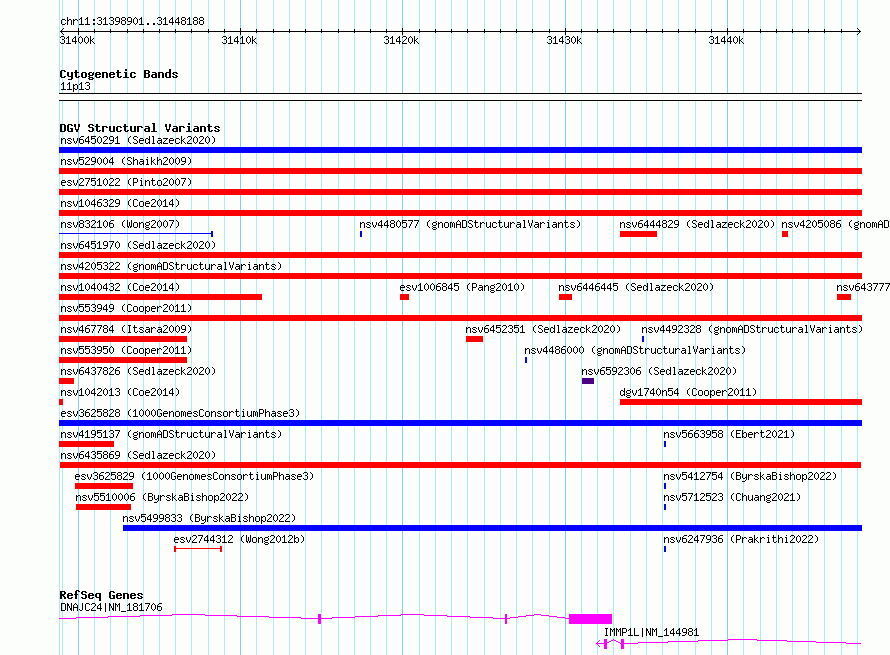Select the nsv529004 (Shaikh2009) label
This screenshot has height=655, width=890.
126,161
